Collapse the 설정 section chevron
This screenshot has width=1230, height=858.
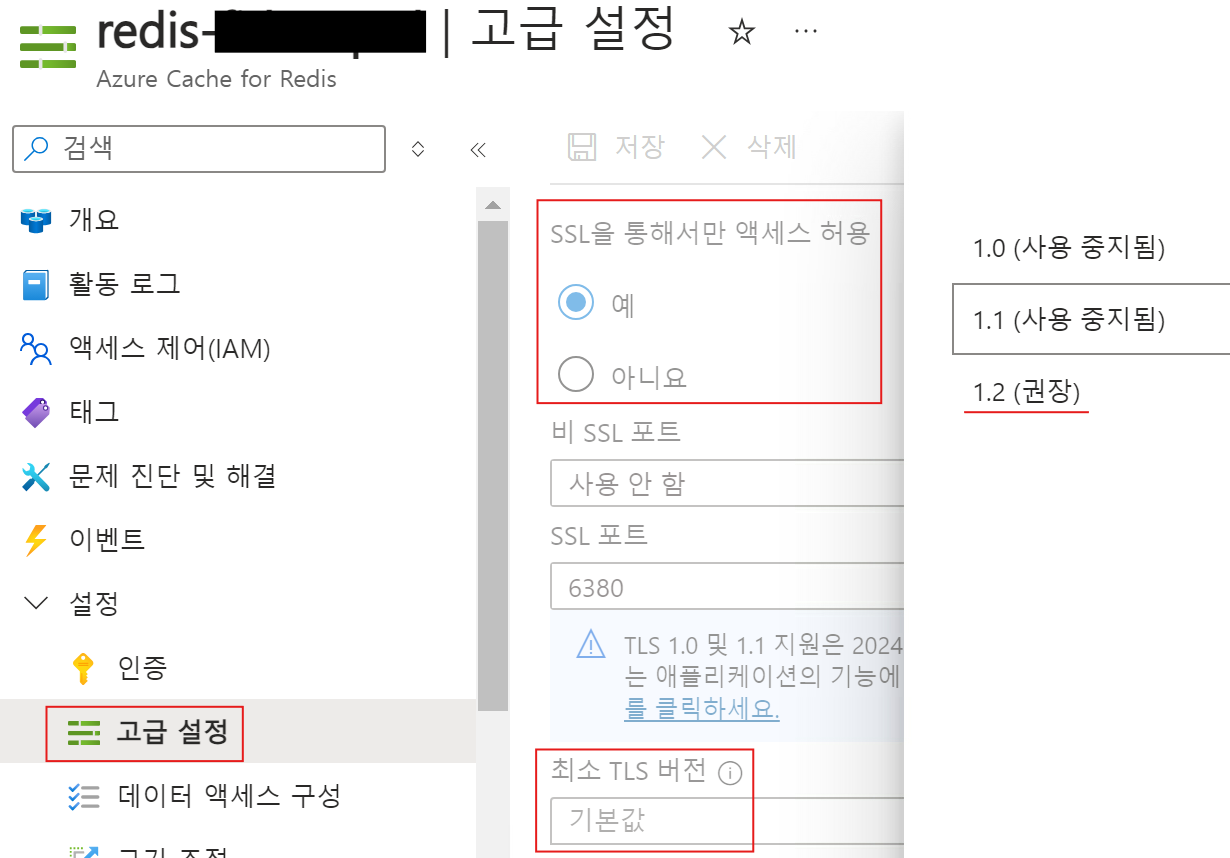pyautogui.click(x=36, y=603)
